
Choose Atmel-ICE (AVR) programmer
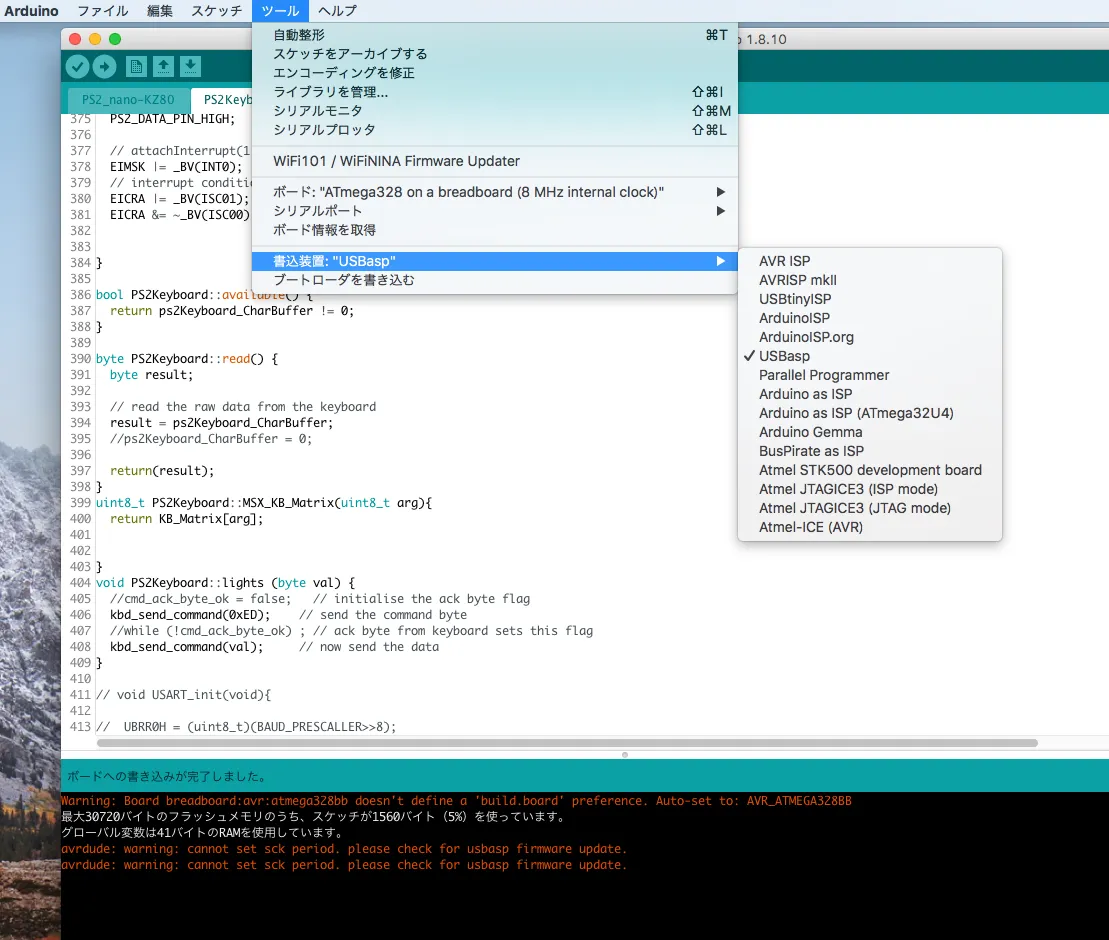click(x=869, y=528)
